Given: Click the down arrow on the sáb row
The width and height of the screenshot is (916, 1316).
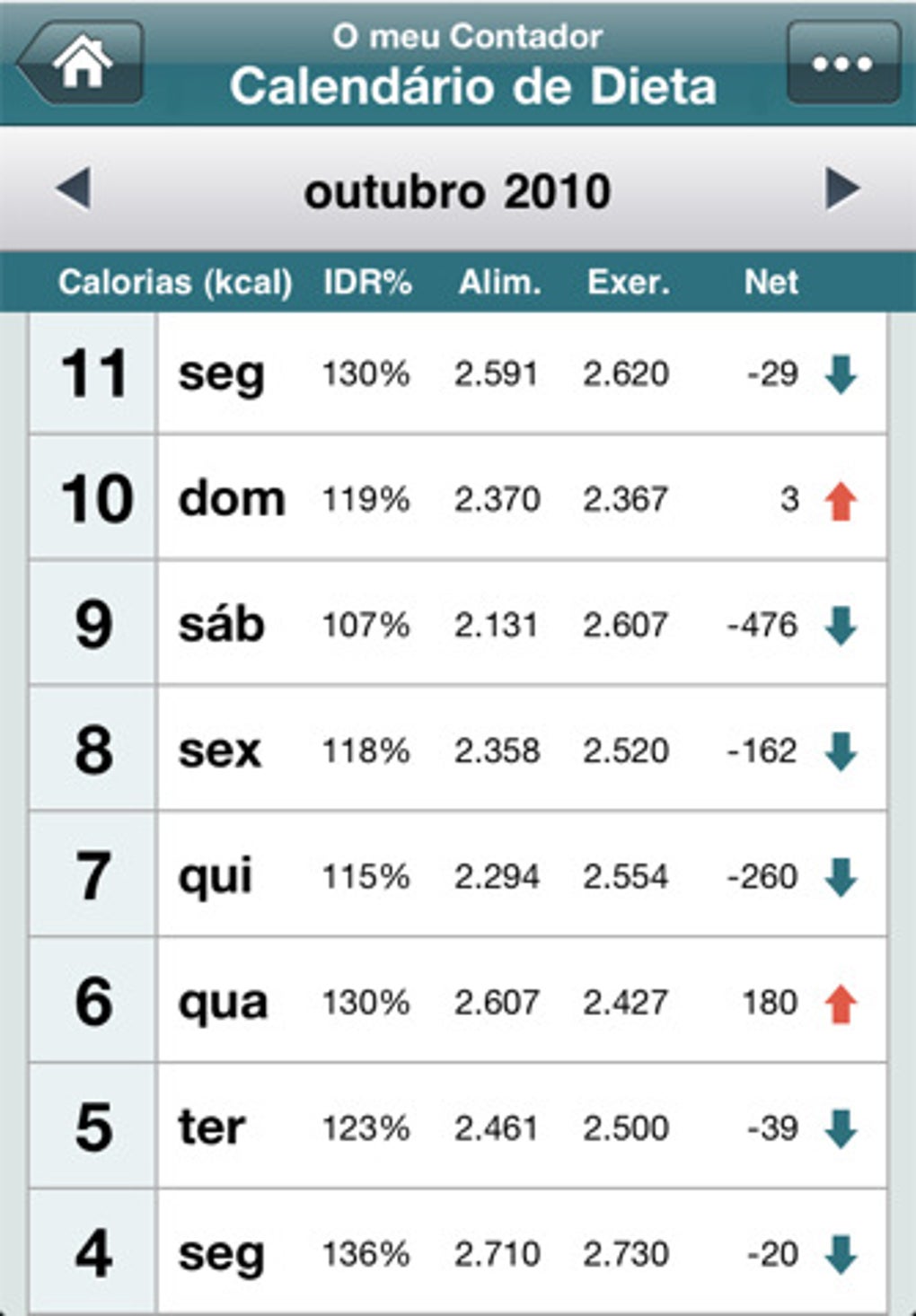Looking at the screenshot, I should pos(841,626).
